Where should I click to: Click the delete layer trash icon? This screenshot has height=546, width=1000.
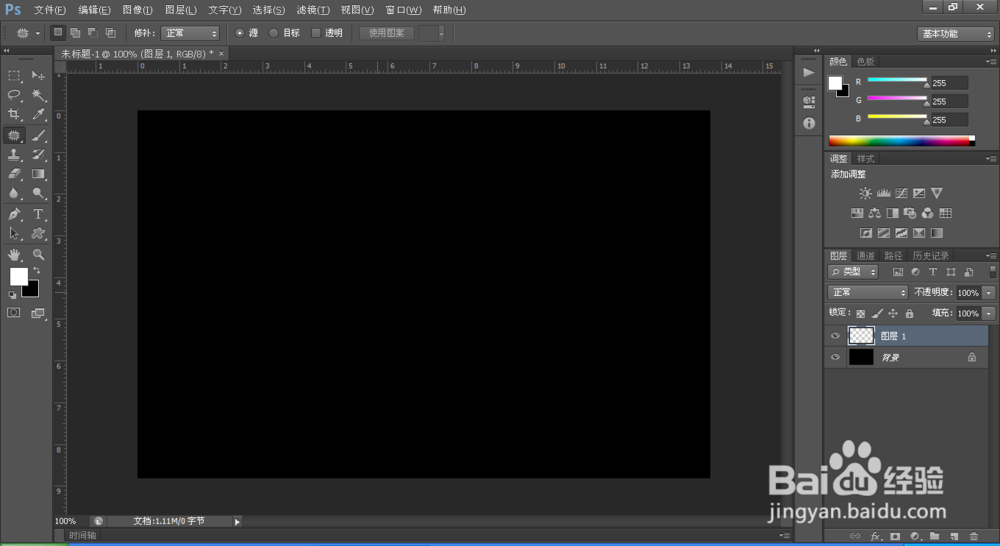pyautogui.click(x=973, y=536)
